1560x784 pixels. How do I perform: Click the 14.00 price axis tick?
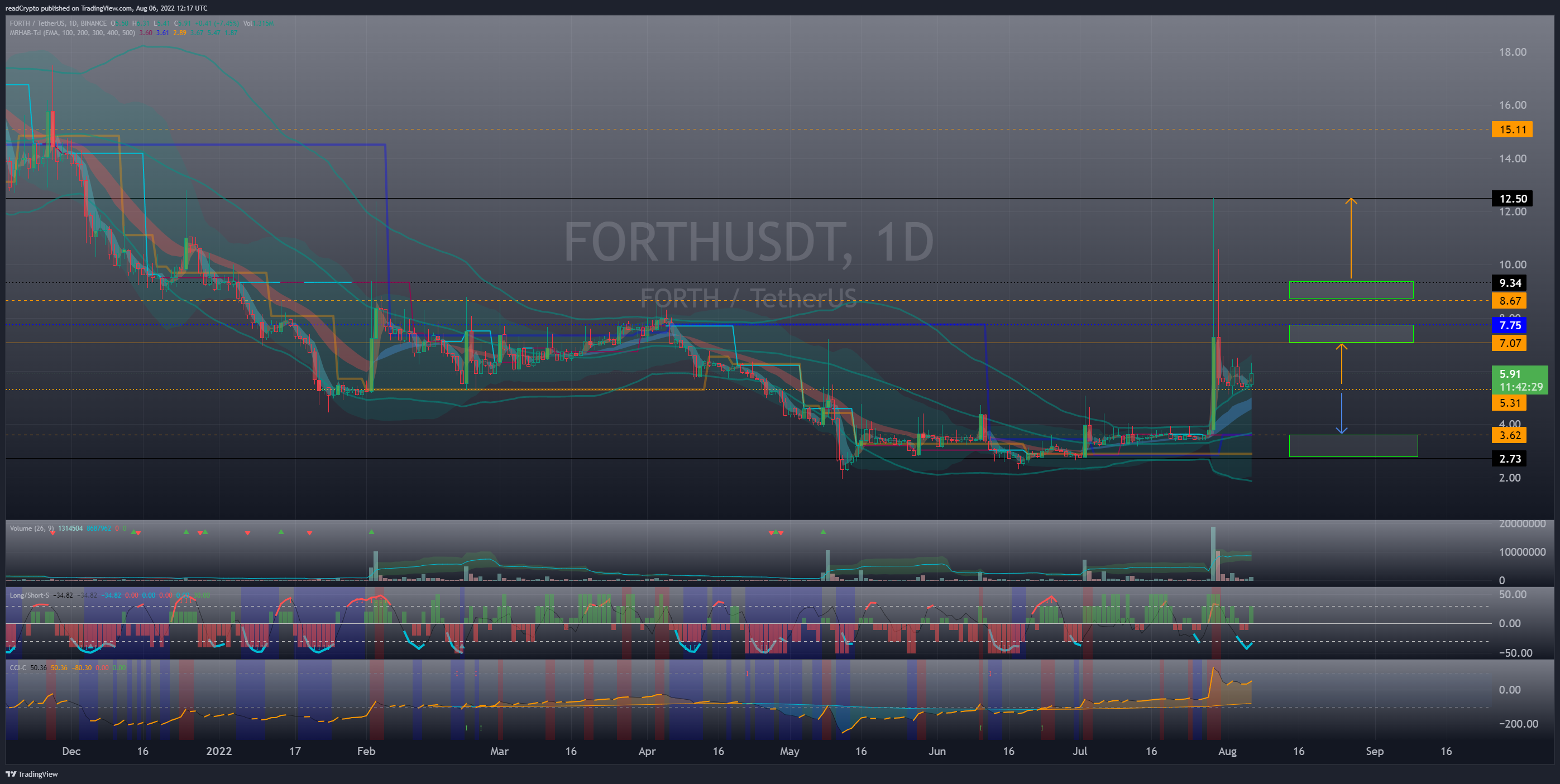(x=1512, y=158)
